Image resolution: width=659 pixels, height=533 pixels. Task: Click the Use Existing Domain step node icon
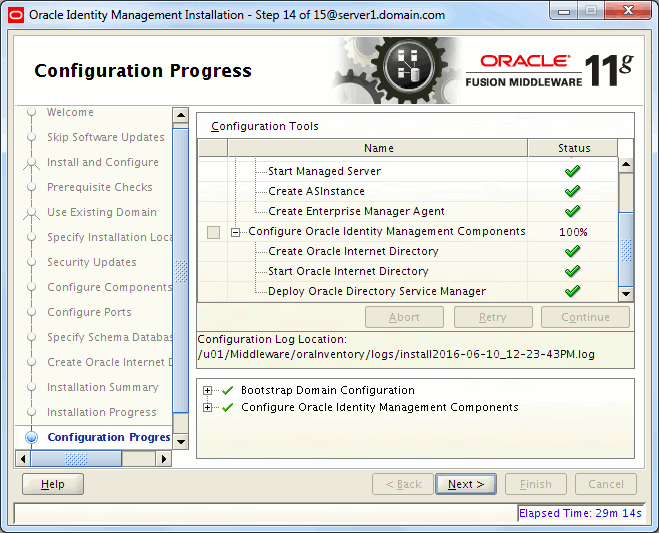(31, 213)
